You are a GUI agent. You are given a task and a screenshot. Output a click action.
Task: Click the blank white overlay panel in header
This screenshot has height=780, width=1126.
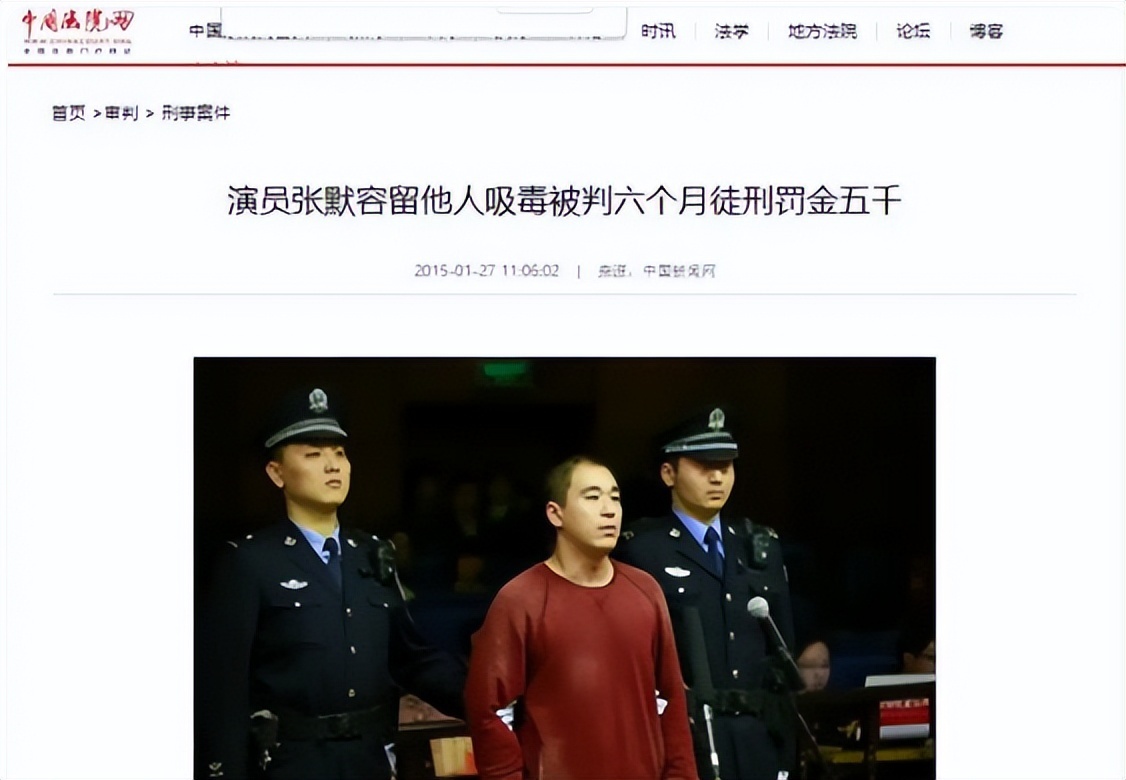pyautogui.click(x=424, y=22)
